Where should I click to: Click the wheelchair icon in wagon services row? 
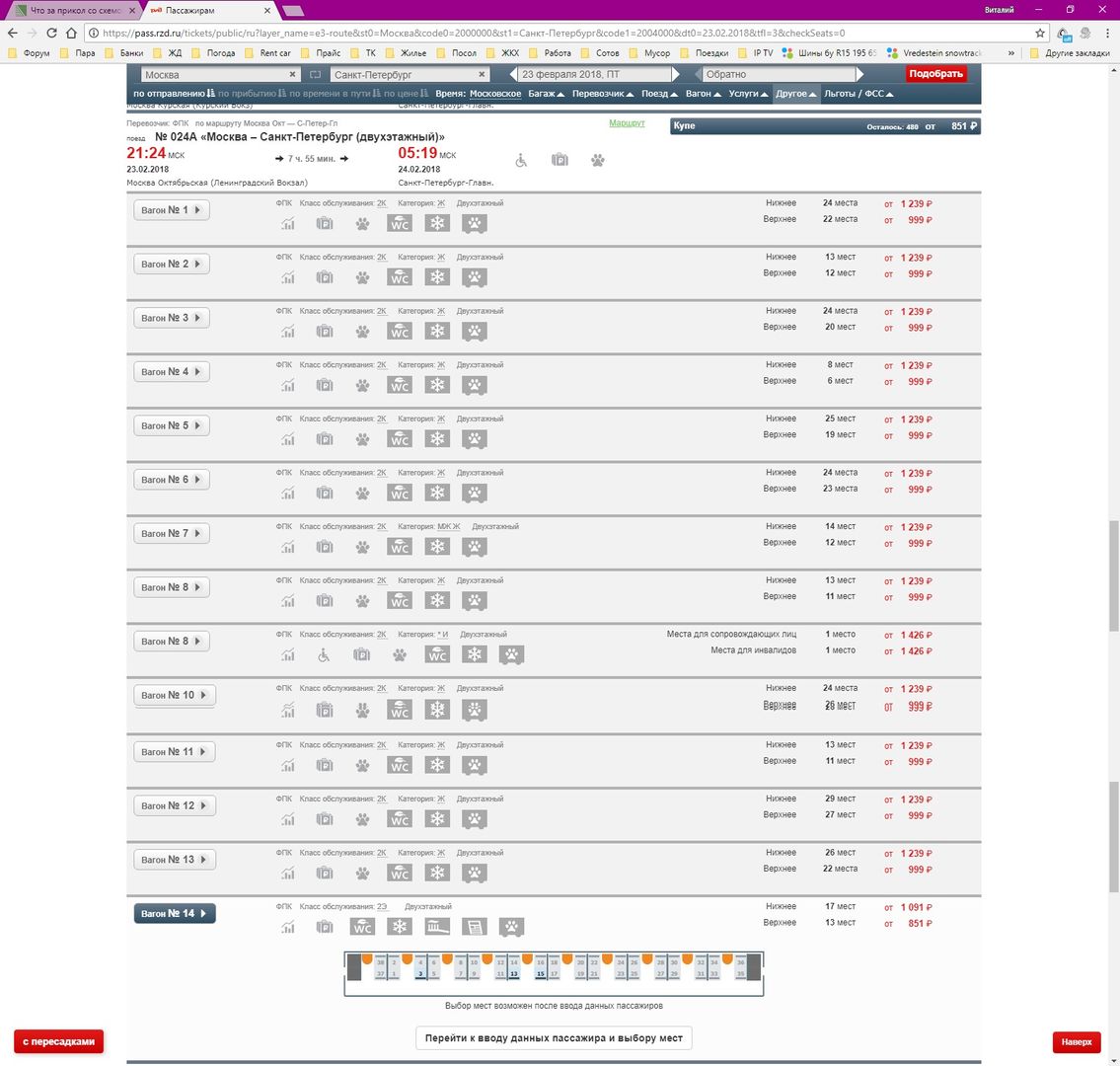coord(324,654)
